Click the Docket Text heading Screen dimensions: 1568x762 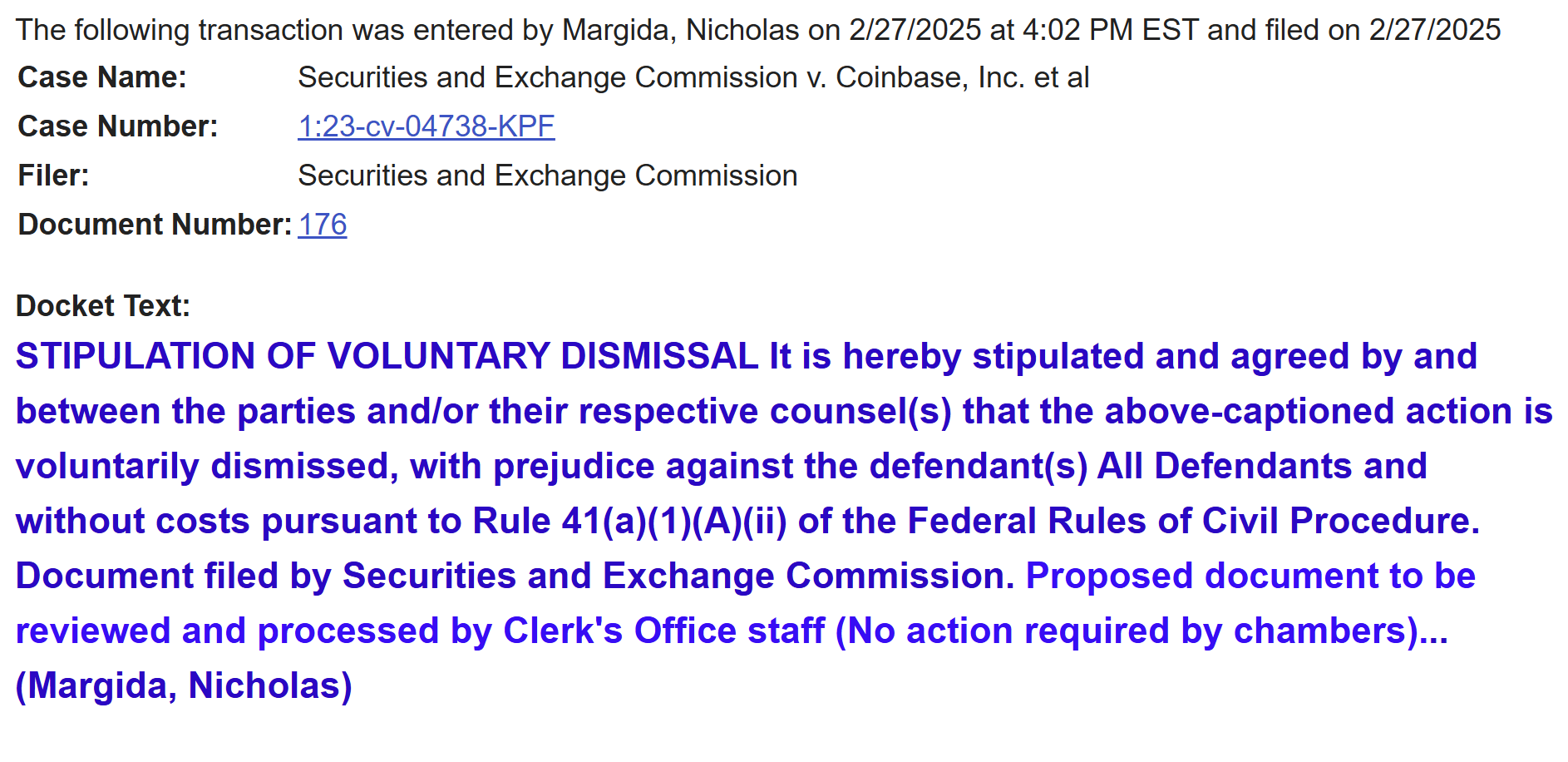(103, 306)
